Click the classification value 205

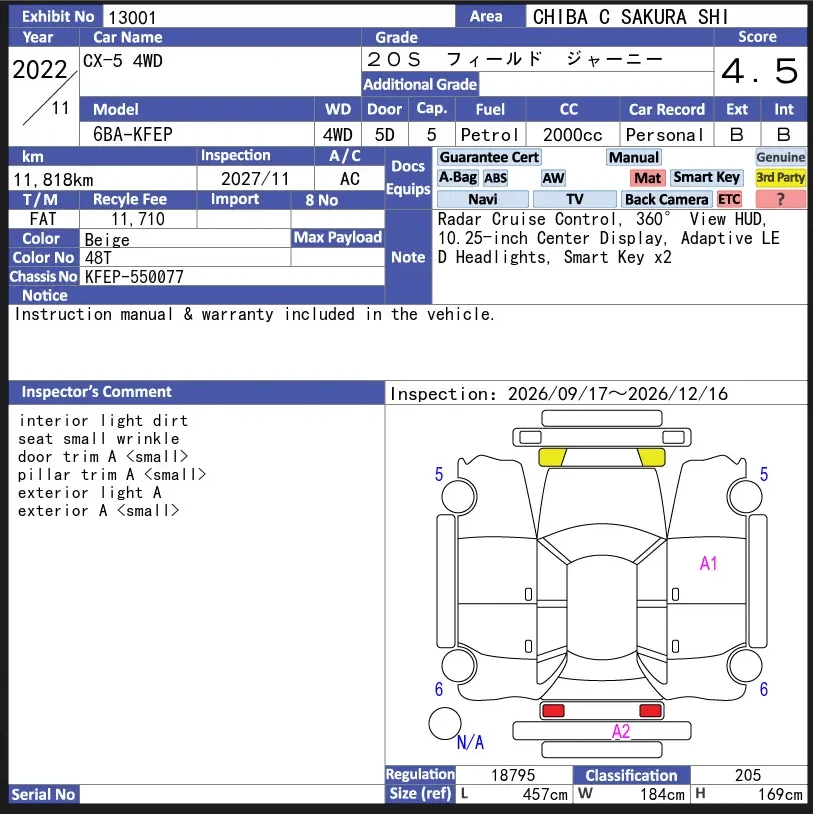748,775
